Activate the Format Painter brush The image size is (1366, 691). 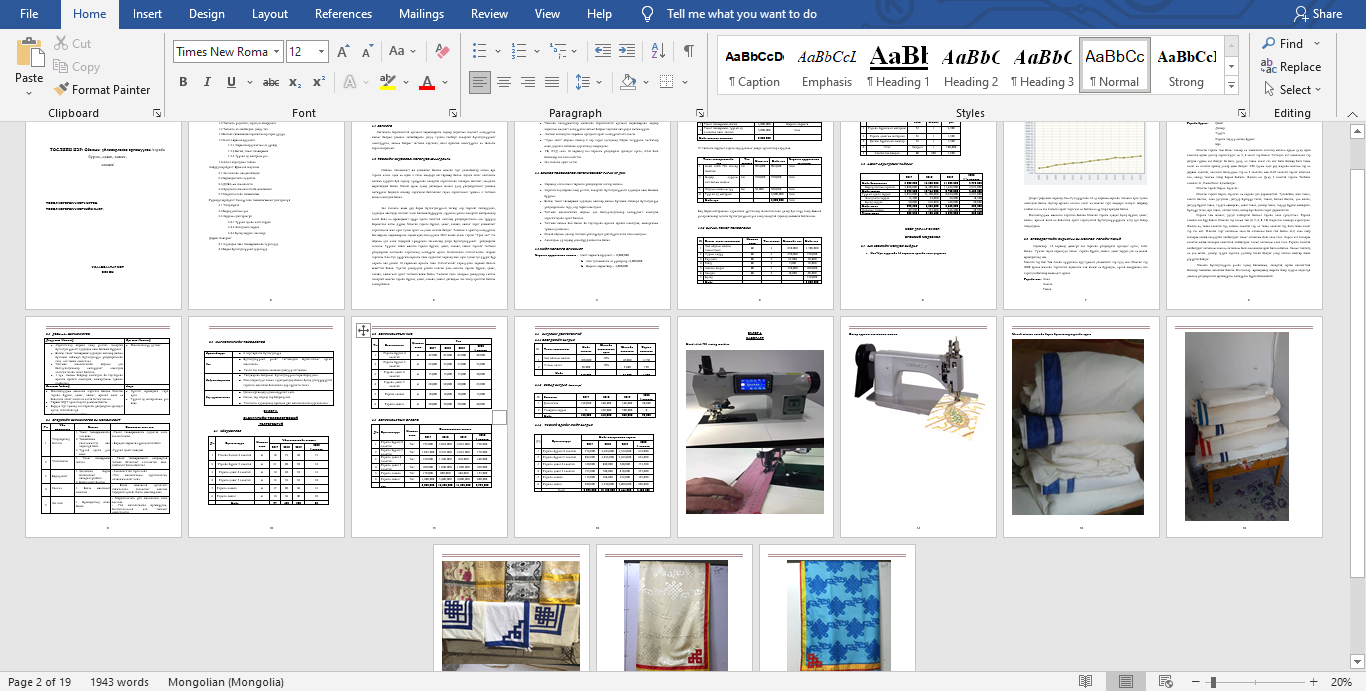coord(102,89)
